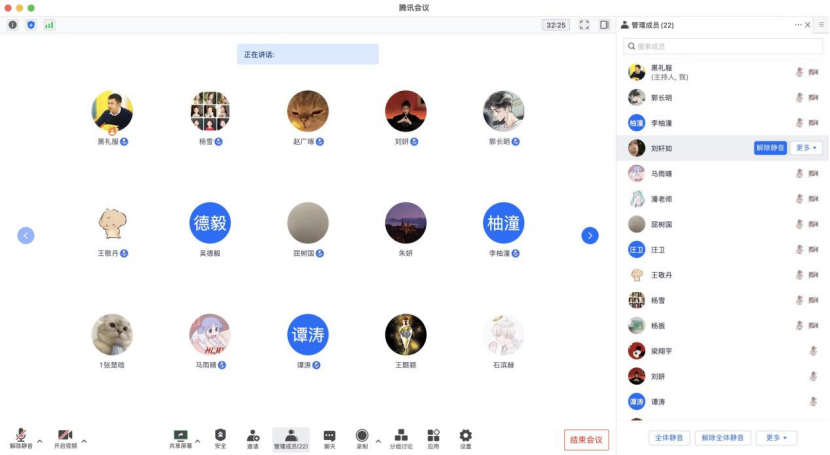
Task: Open settings (设置) gear icon
Action: click(x=465, y=438)
